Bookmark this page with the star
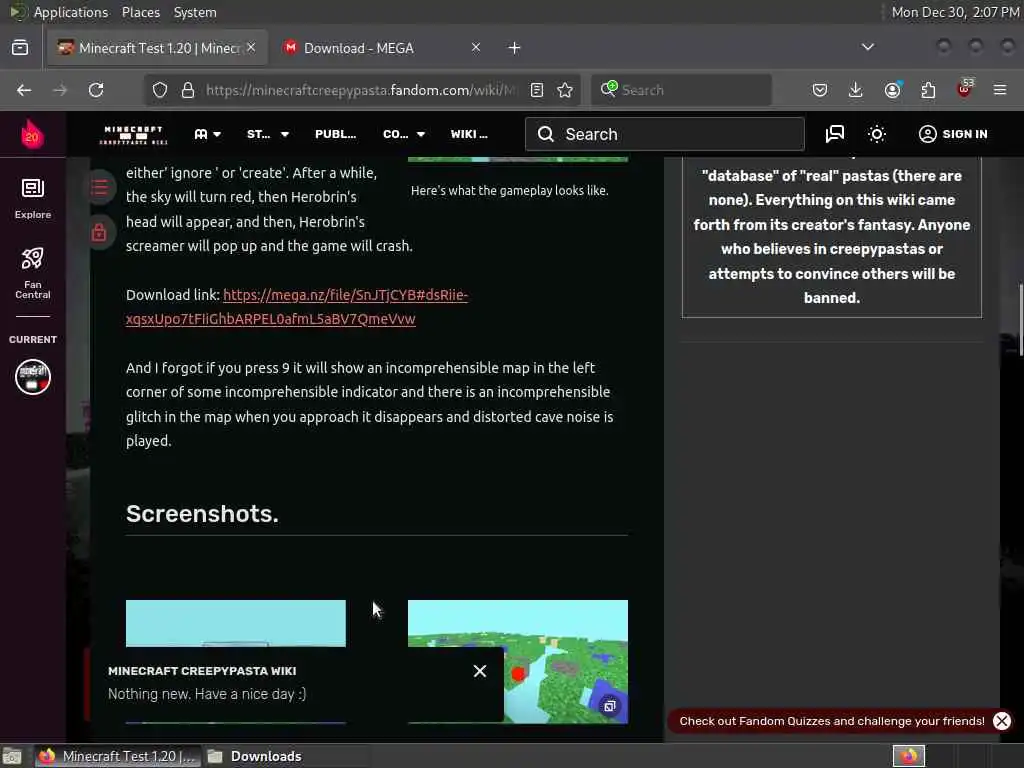Screen dimensions: 1024x768 point(566,90)
